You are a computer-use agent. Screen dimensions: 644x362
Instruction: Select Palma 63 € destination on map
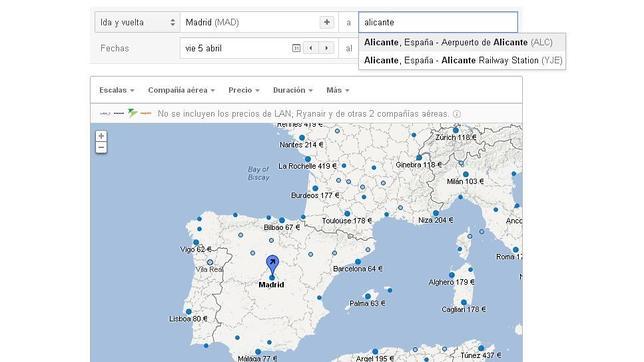coord(367,304)
